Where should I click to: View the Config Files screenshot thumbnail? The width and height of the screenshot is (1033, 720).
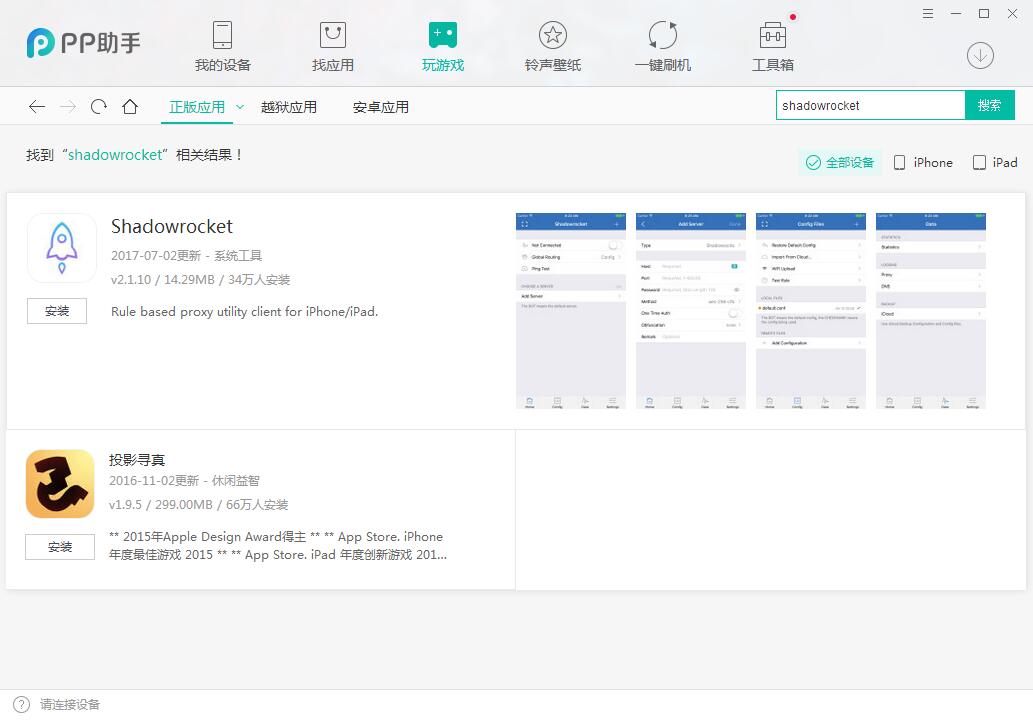pos(811,311)
